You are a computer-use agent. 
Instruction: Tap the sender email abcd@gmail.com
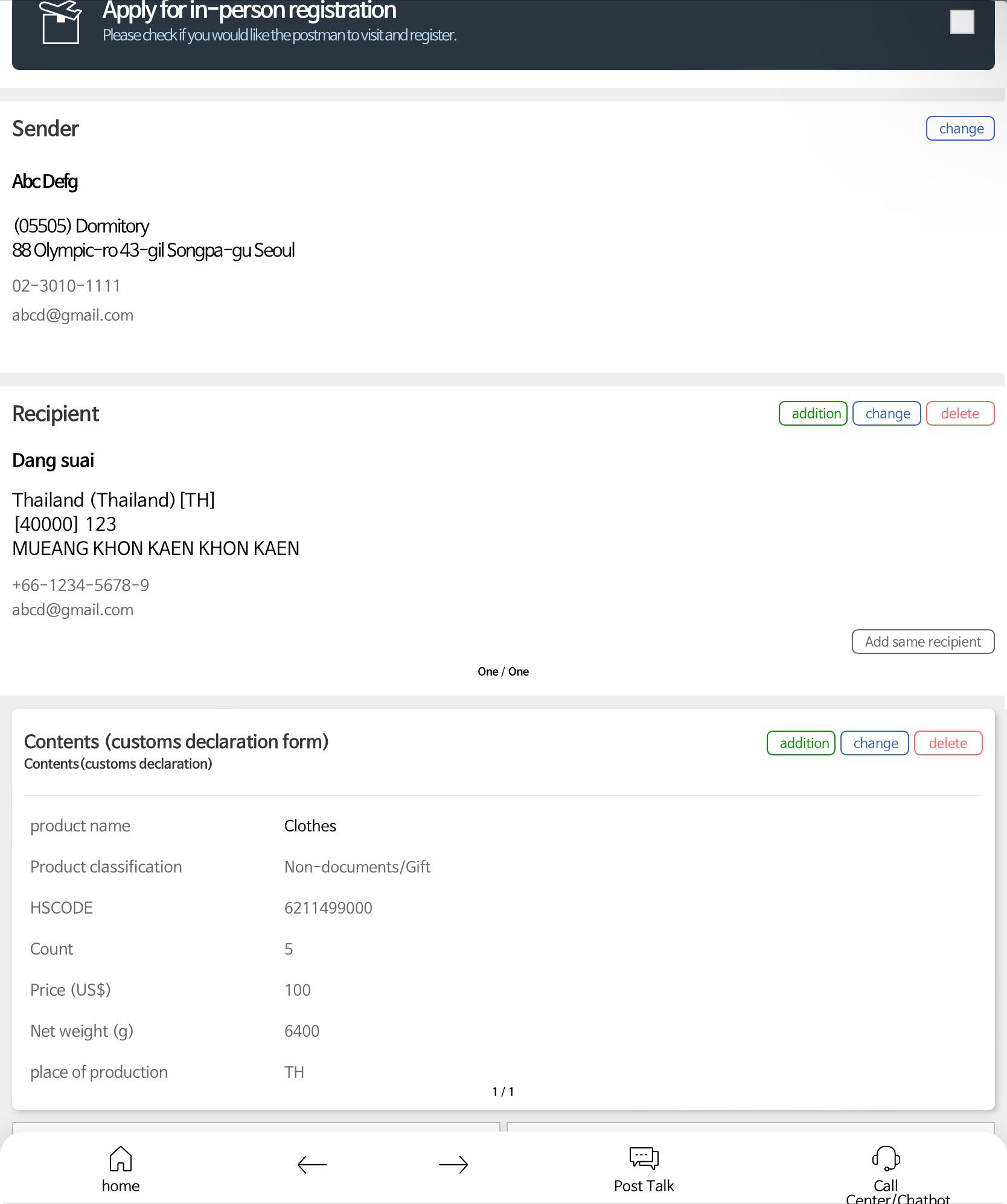(x=72, y=315)
